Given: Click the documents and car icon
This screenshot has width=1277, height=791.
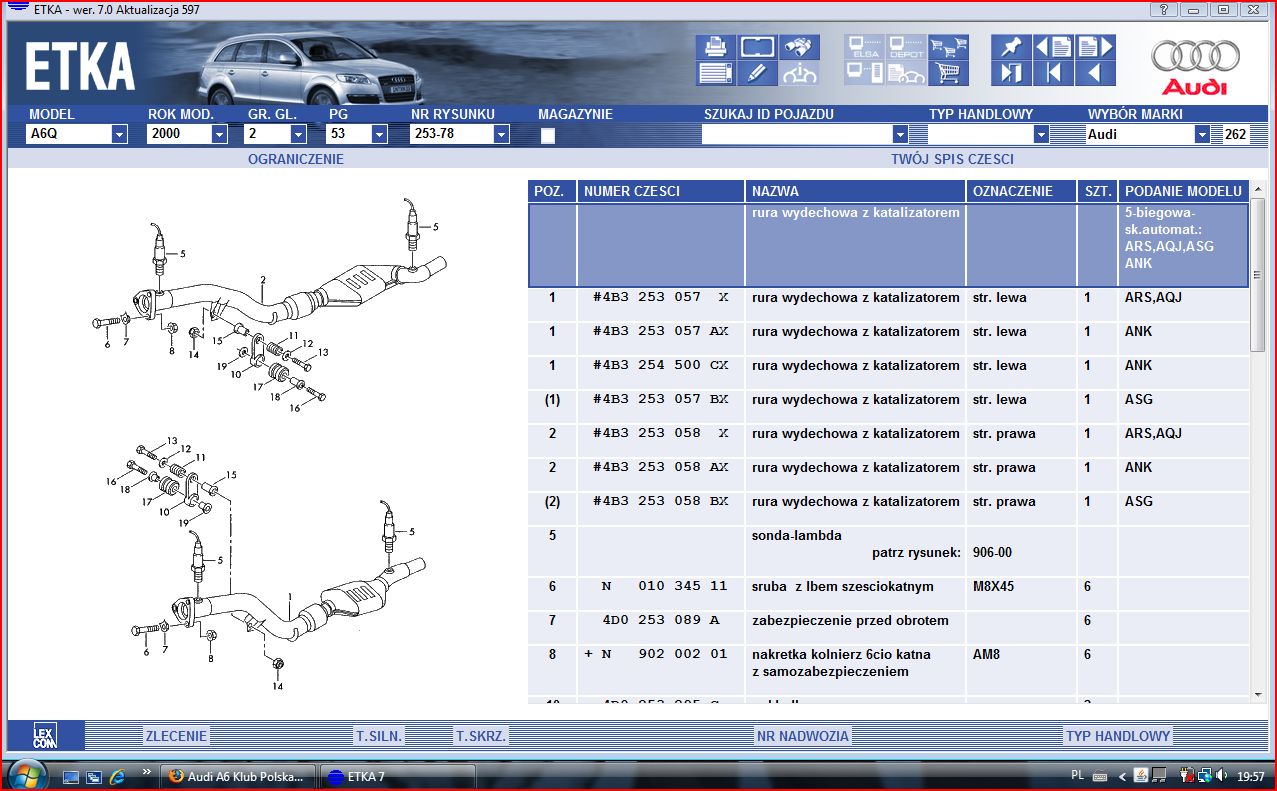Looking at the screenshot, I should click(x=906, y=73).
